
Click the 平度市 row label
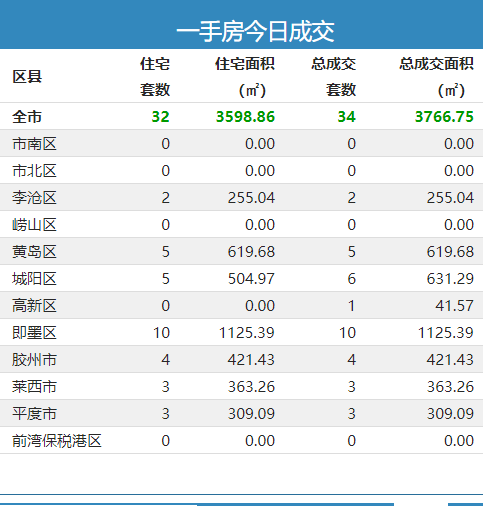point(34,414)
